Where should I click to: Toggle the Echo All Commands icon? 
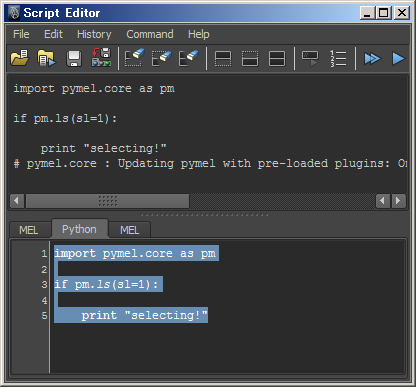310,58
